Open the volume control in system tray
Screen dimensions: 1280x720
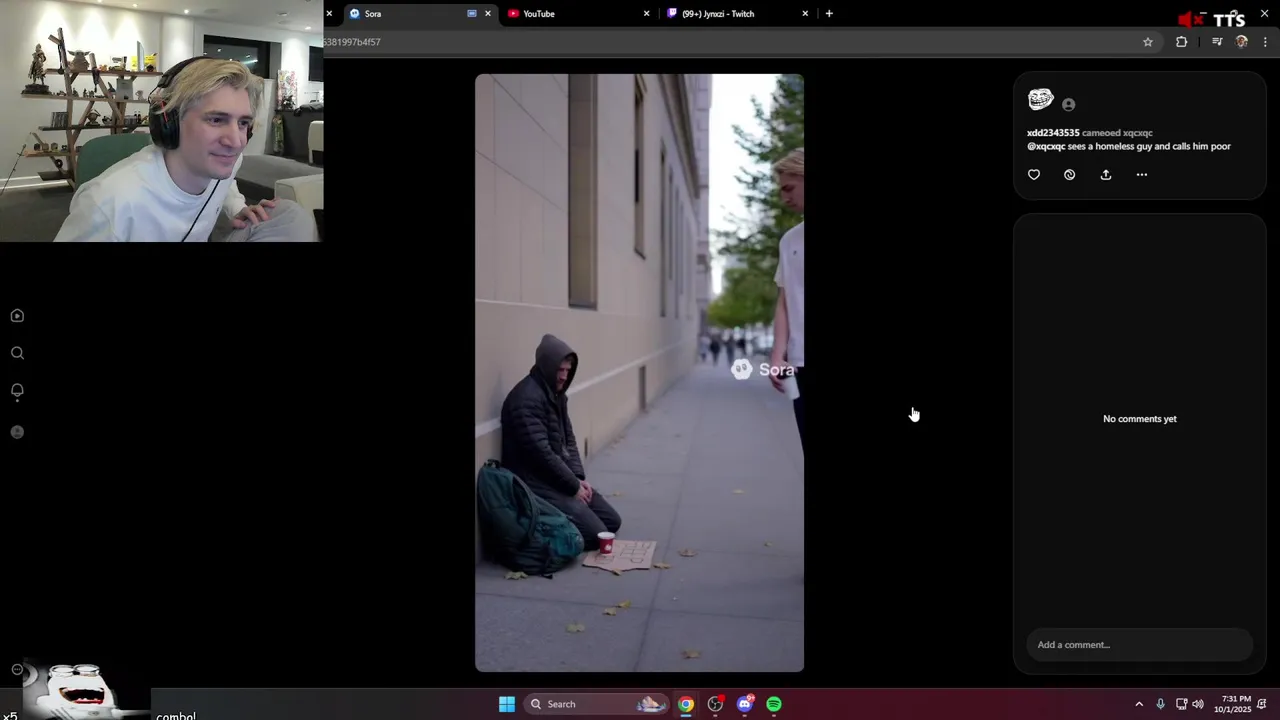tap(1198, 704)
